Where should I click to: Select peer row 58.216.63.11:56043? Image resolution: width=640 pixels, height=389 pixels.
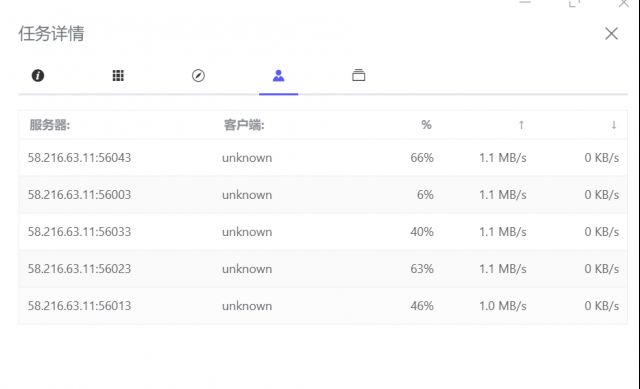[x=323, y=158]
